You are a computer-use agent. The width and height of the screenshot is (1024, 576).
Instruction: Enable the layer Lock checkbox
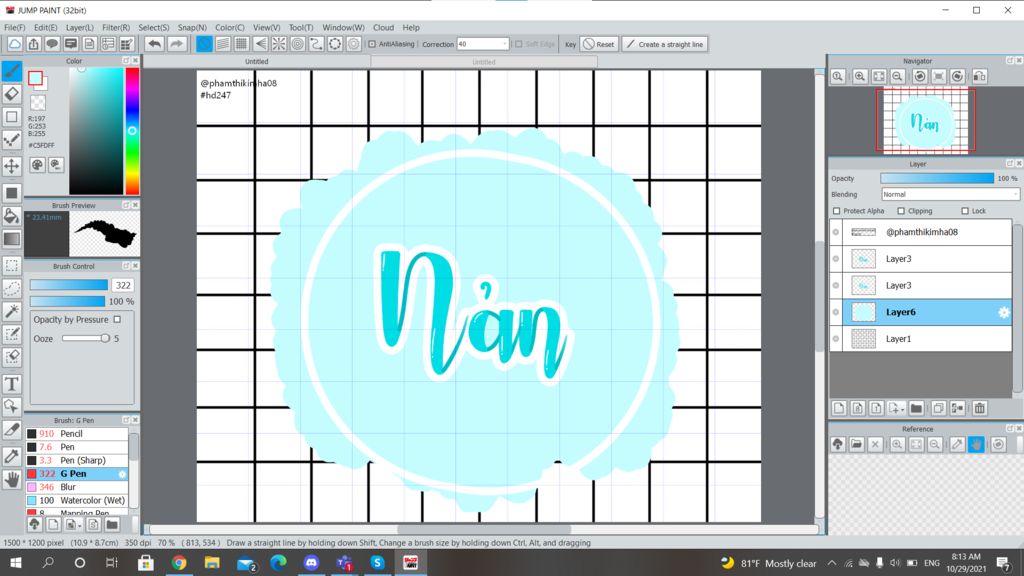point(965,211)
